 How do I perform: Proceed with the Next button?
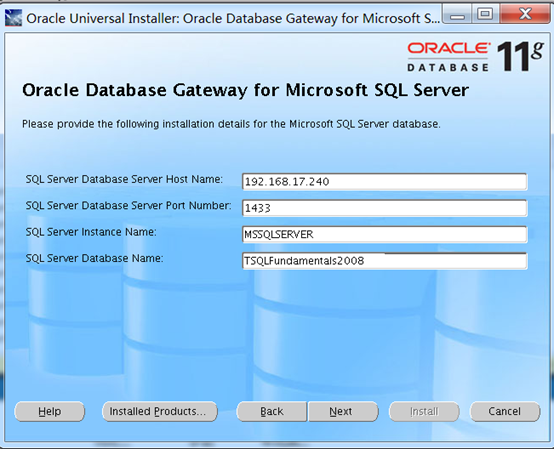coord(343,411)
